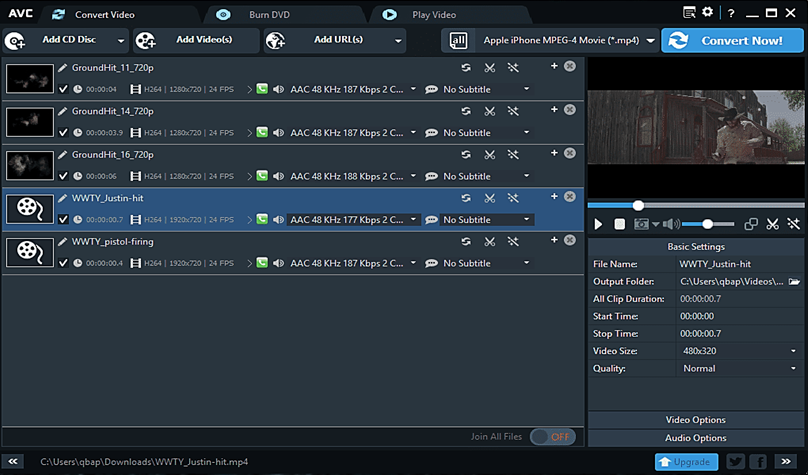808x475 pixels.
Task: Open the output profile dropdown Apple iPhone MPEG-4
Action: 650,41
